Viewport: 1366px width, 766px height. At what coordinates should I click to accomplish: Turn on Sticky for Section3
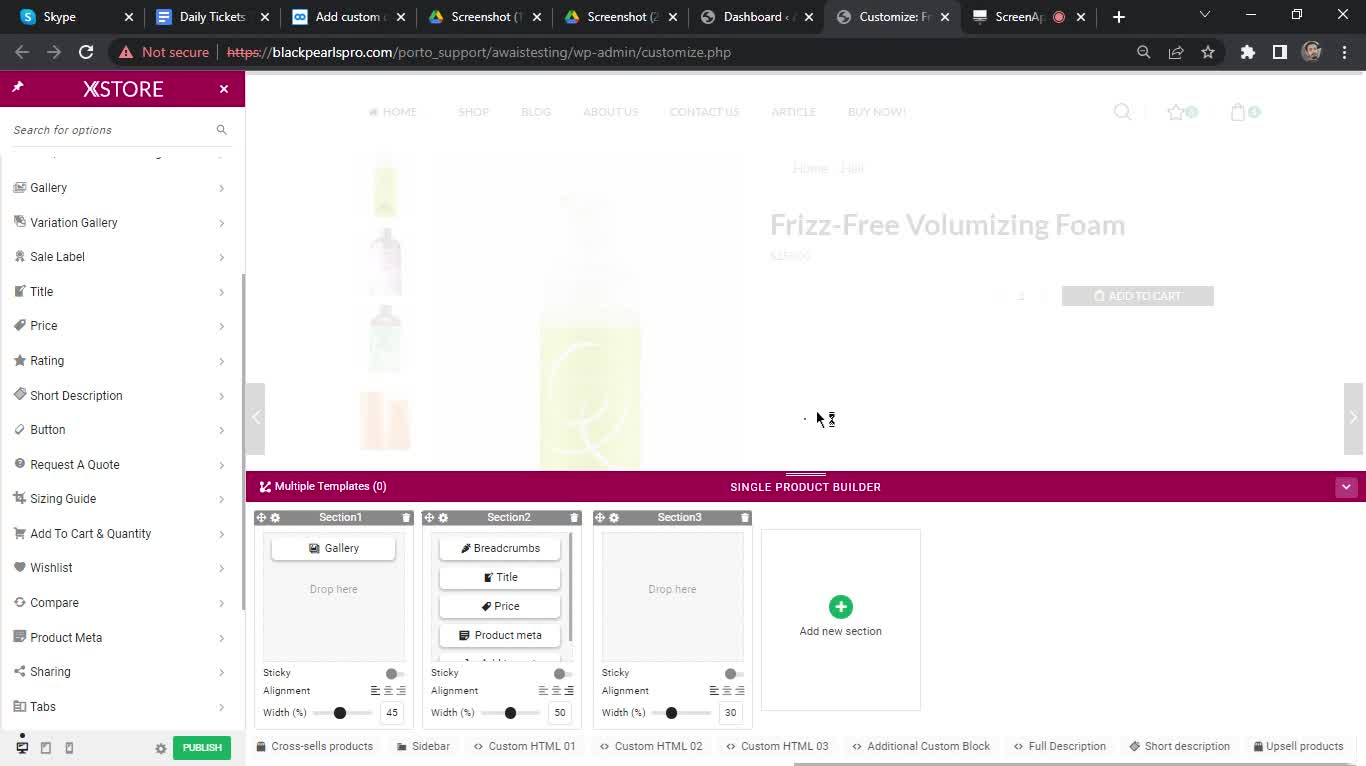coord(732,673)
